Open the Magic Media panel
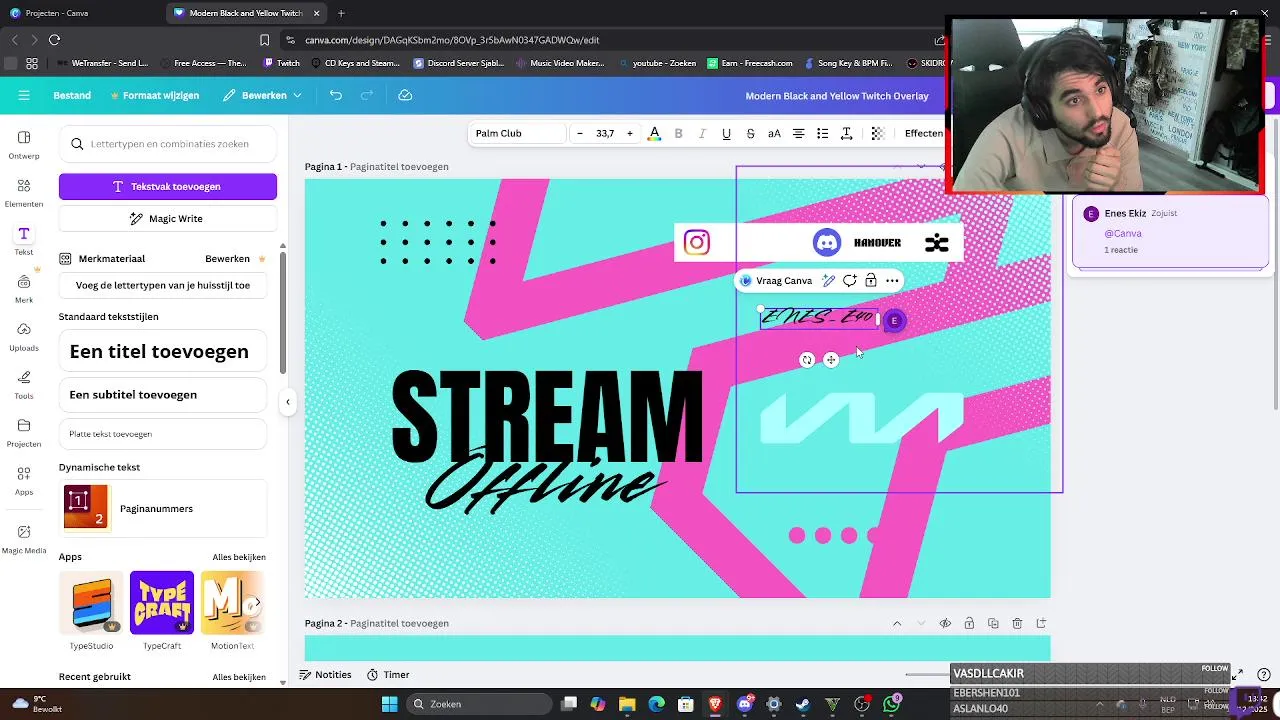Viewport: 1280px width, 720px height. [x=24, y=538]
